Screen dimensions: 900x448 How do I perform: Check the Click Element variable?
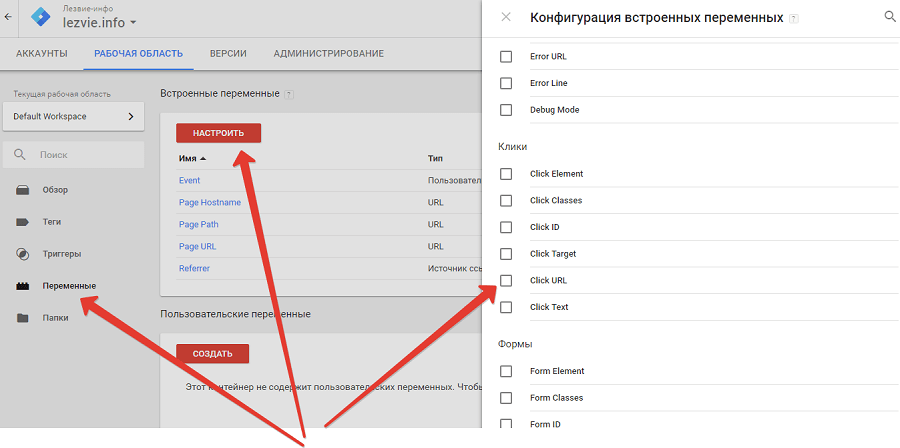point(506,174)
